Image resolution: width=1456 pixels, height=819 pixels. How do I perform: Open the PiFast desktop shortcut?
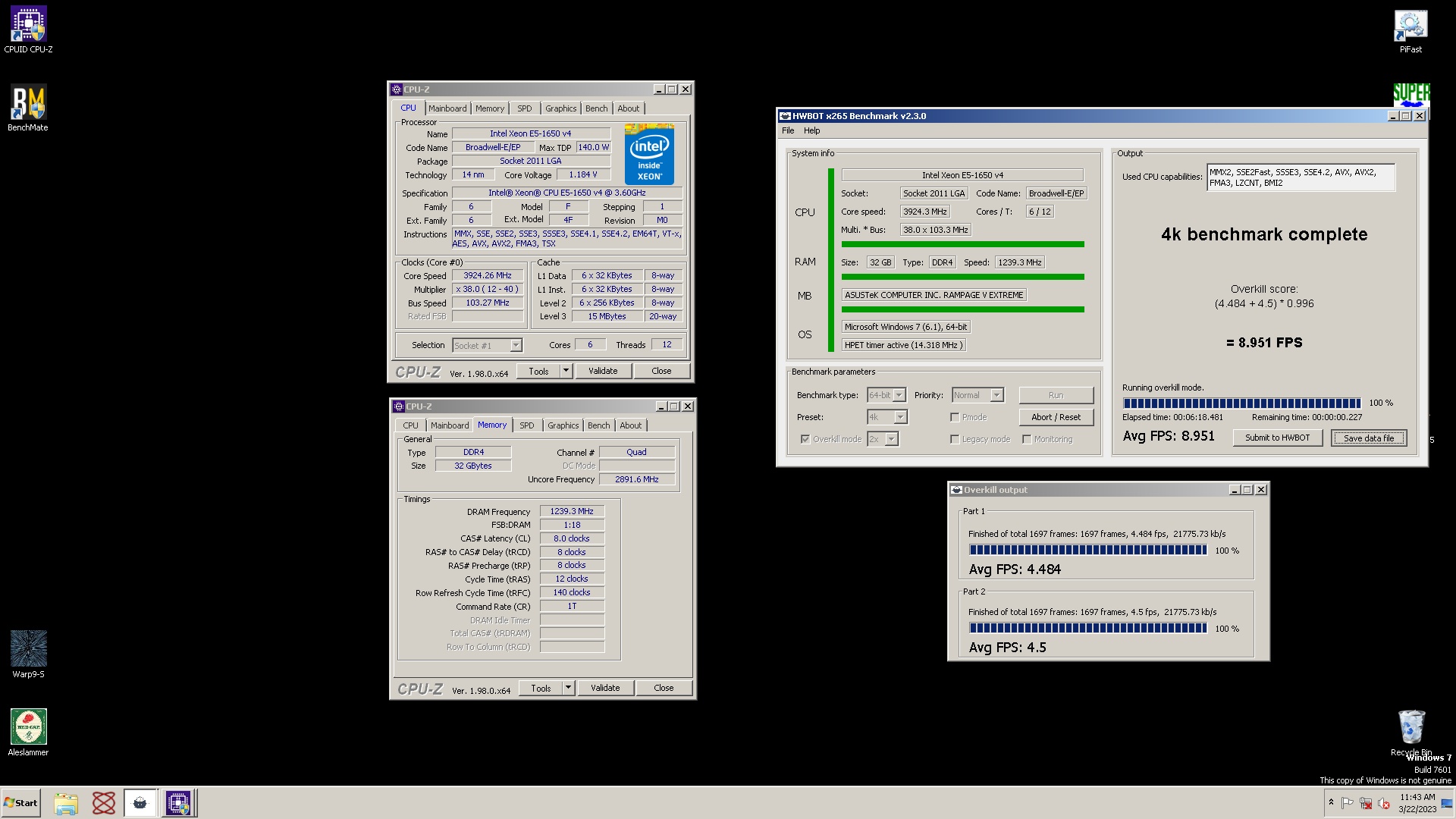click(x=1410, y=30)
